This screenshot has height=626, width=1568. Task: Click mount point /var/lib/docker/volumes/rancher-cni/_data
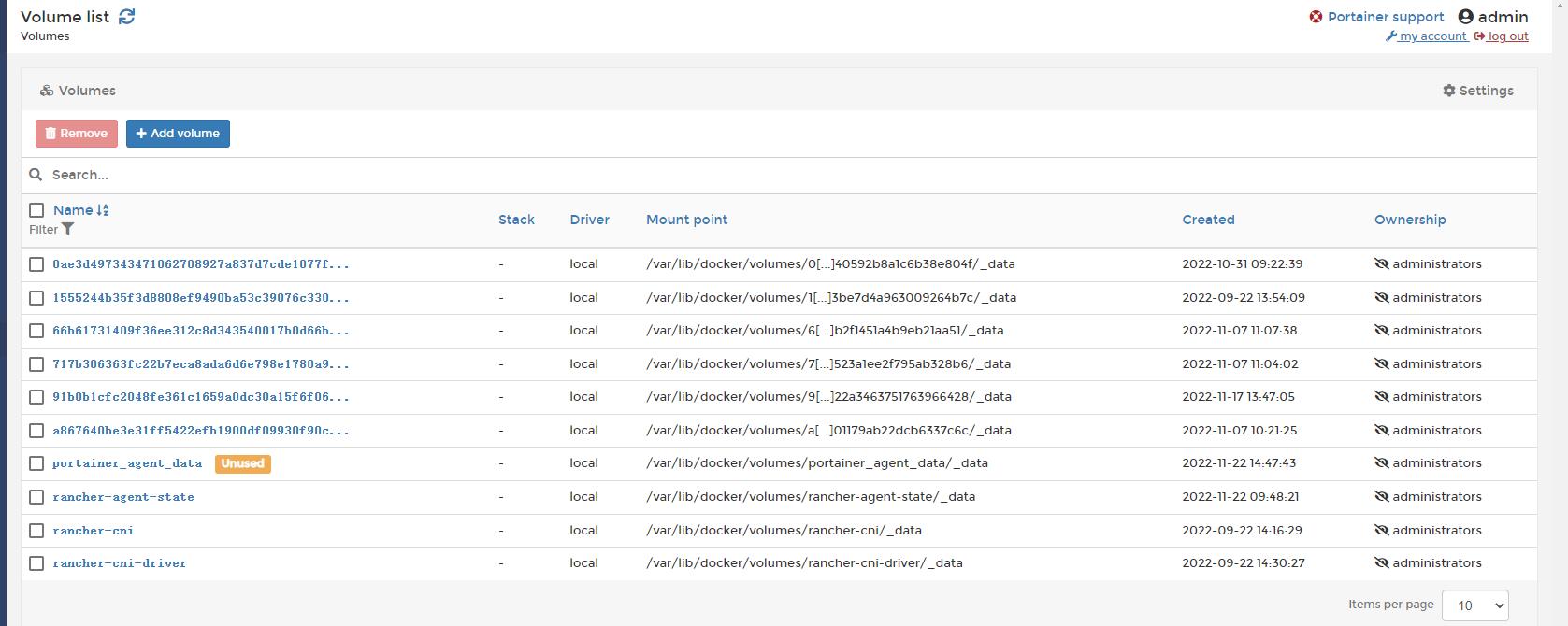pos(784,531)
